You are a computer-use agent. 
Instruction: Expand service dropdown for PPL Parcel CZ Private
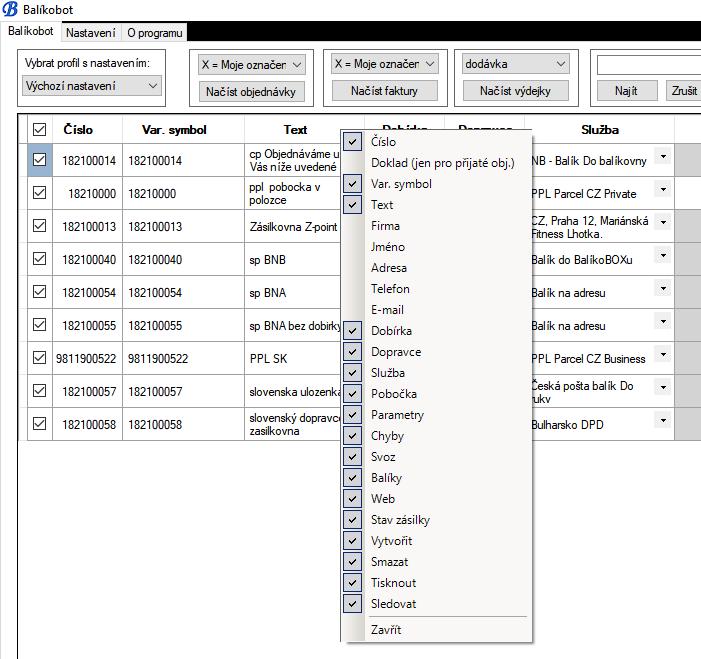tap(663, 190)
